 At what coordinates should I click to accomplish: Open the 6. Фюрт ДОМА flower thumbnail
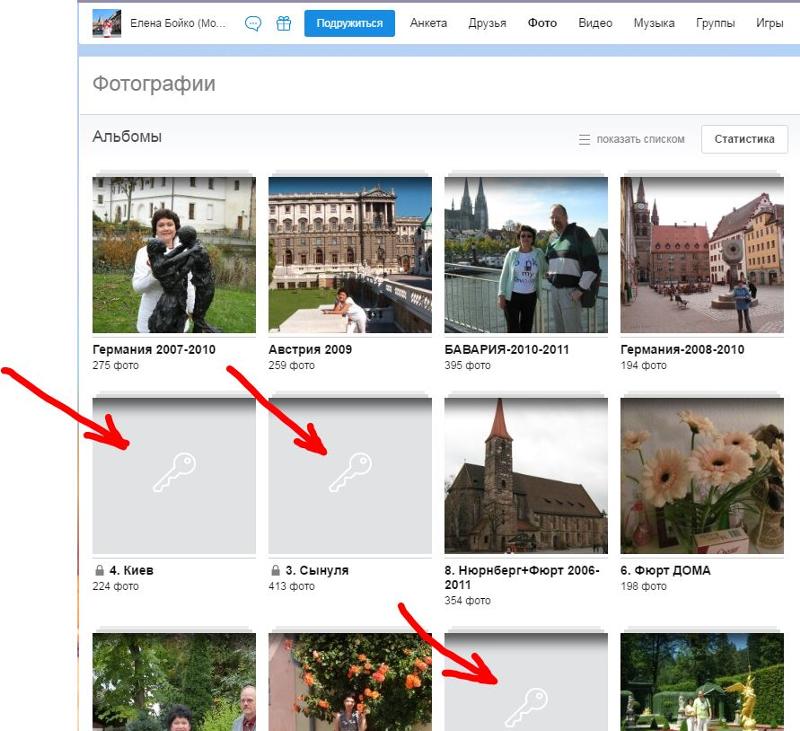pyautogui.click(x=702, y=475)
